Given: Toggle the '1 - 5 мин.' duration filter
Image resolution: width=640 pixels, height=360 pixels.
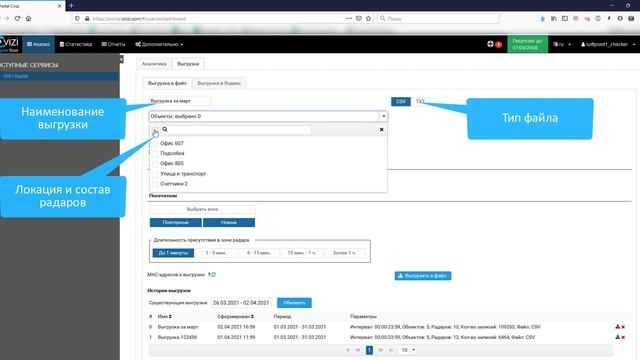Looking at the screenshot, I should 216,253.
